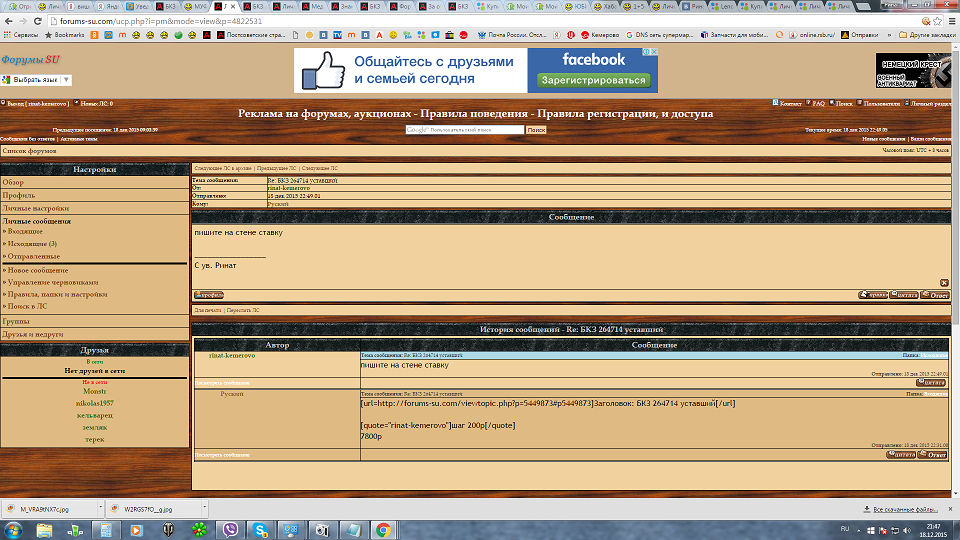Click the Ответ reply button
Image resolution: width=960 pixels, height=540 pixels.
click(x=935, y=295)
